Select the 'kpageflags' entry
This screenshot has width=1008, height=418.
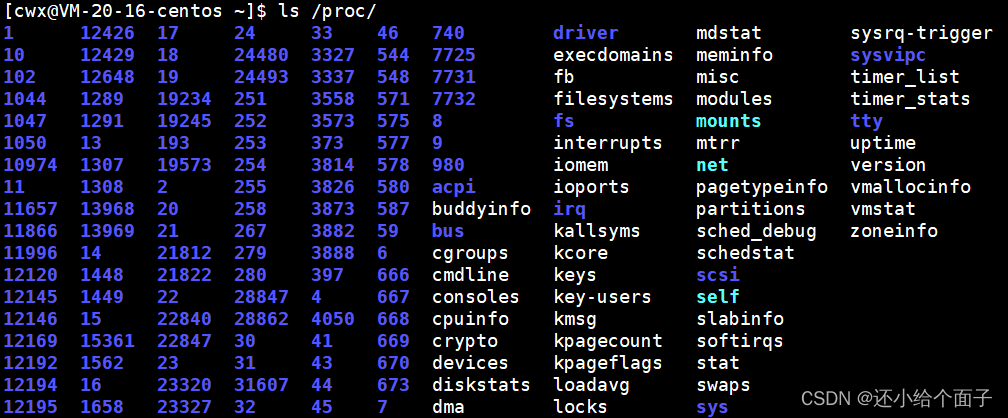click(608, 363)
